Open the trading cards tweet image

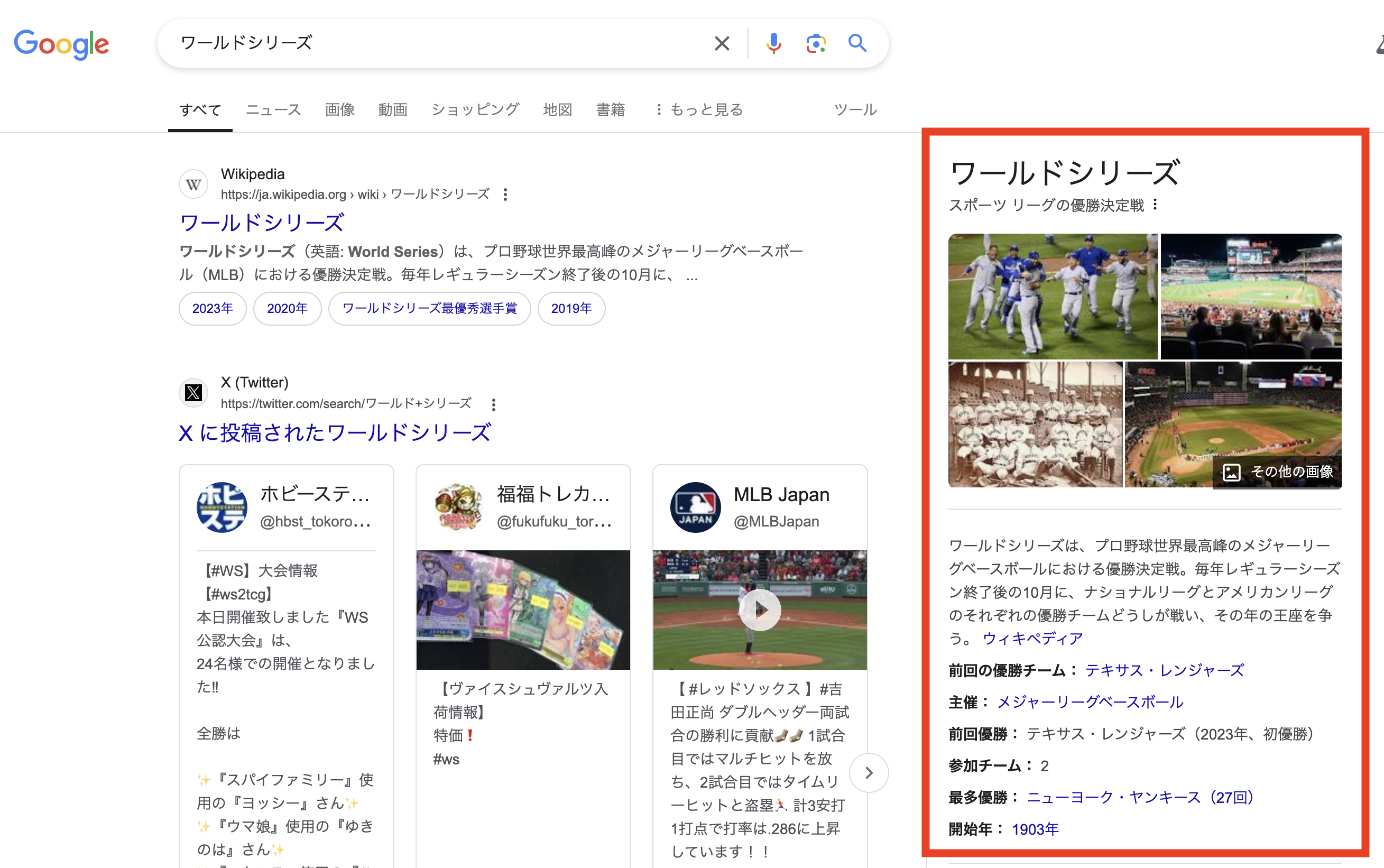coord(523,610)
